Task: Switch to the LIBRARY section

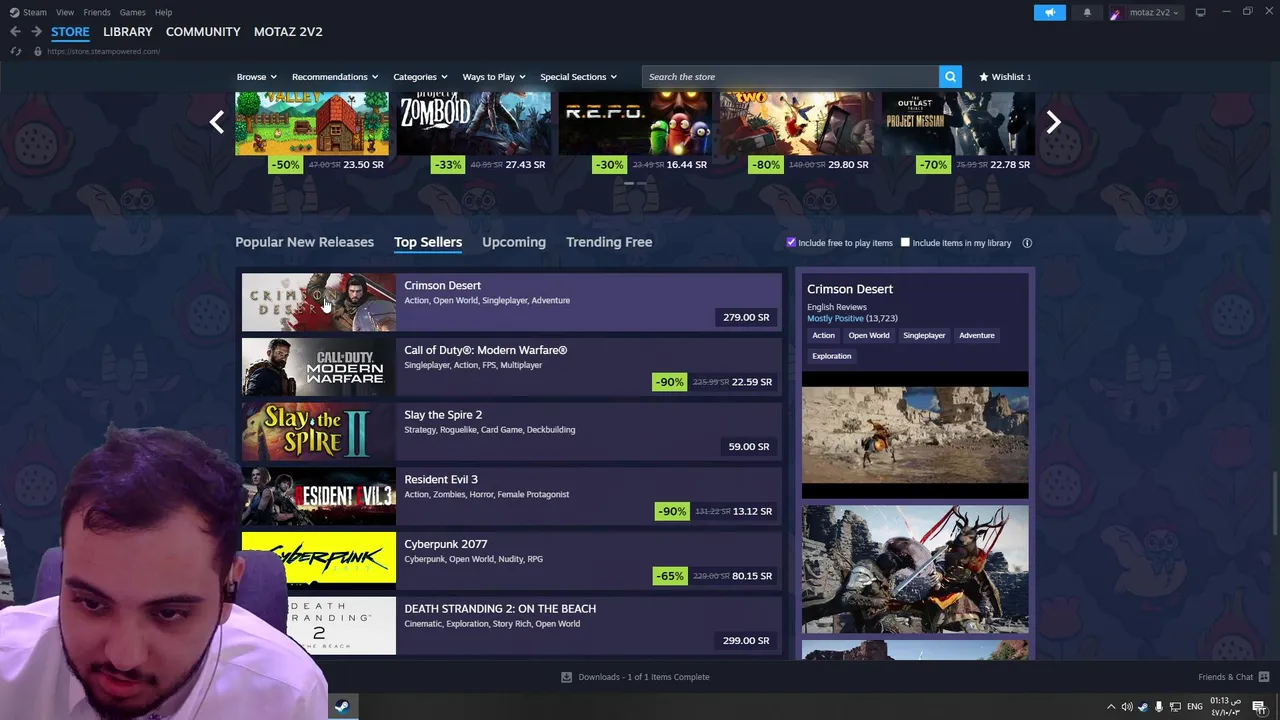Action: [128, 32]
